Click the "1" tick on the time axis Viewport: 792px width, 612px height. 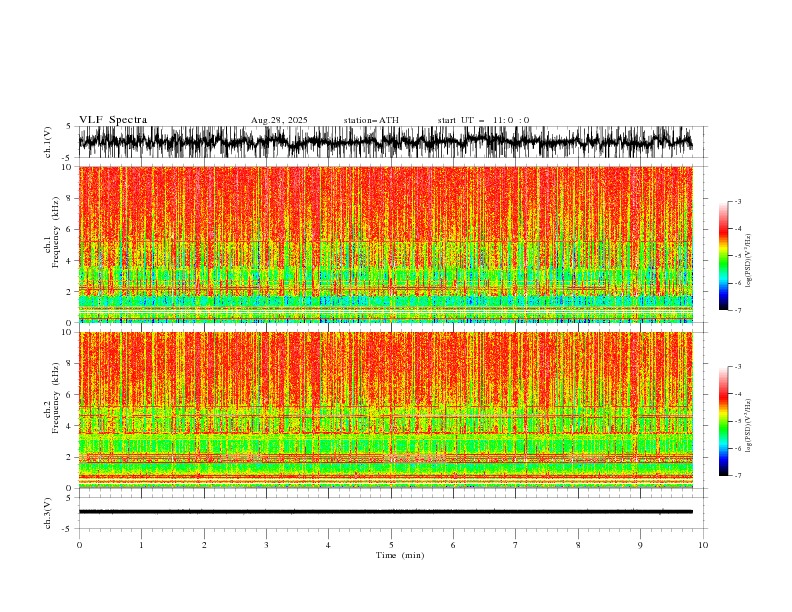coord(141,545)
